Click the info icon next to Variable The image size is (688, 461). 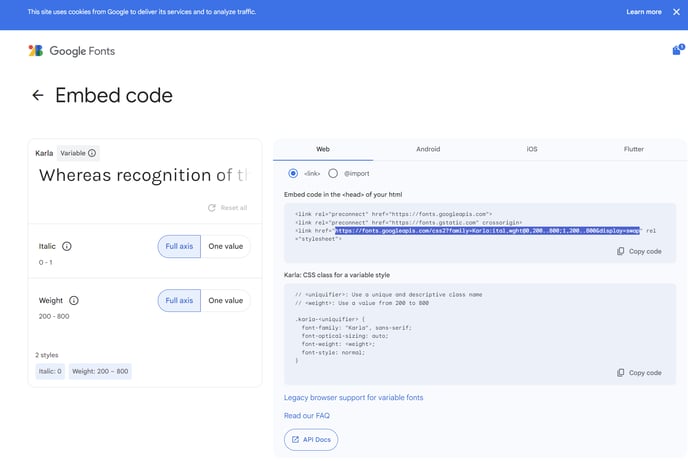click(x=92, y=153)
